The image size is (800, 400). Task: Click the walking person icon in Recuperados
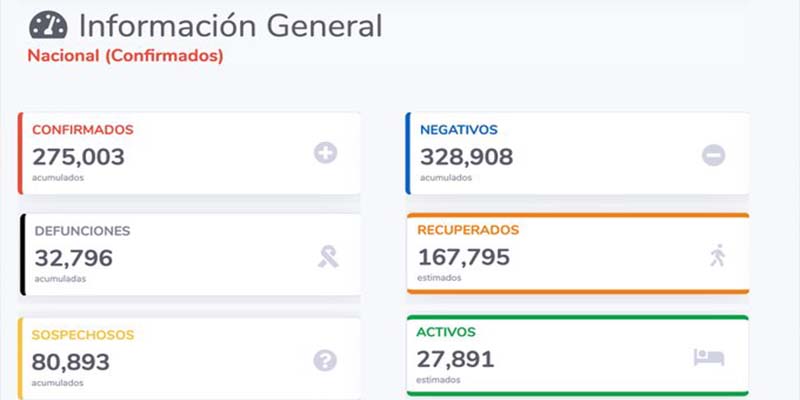(716, 256)
